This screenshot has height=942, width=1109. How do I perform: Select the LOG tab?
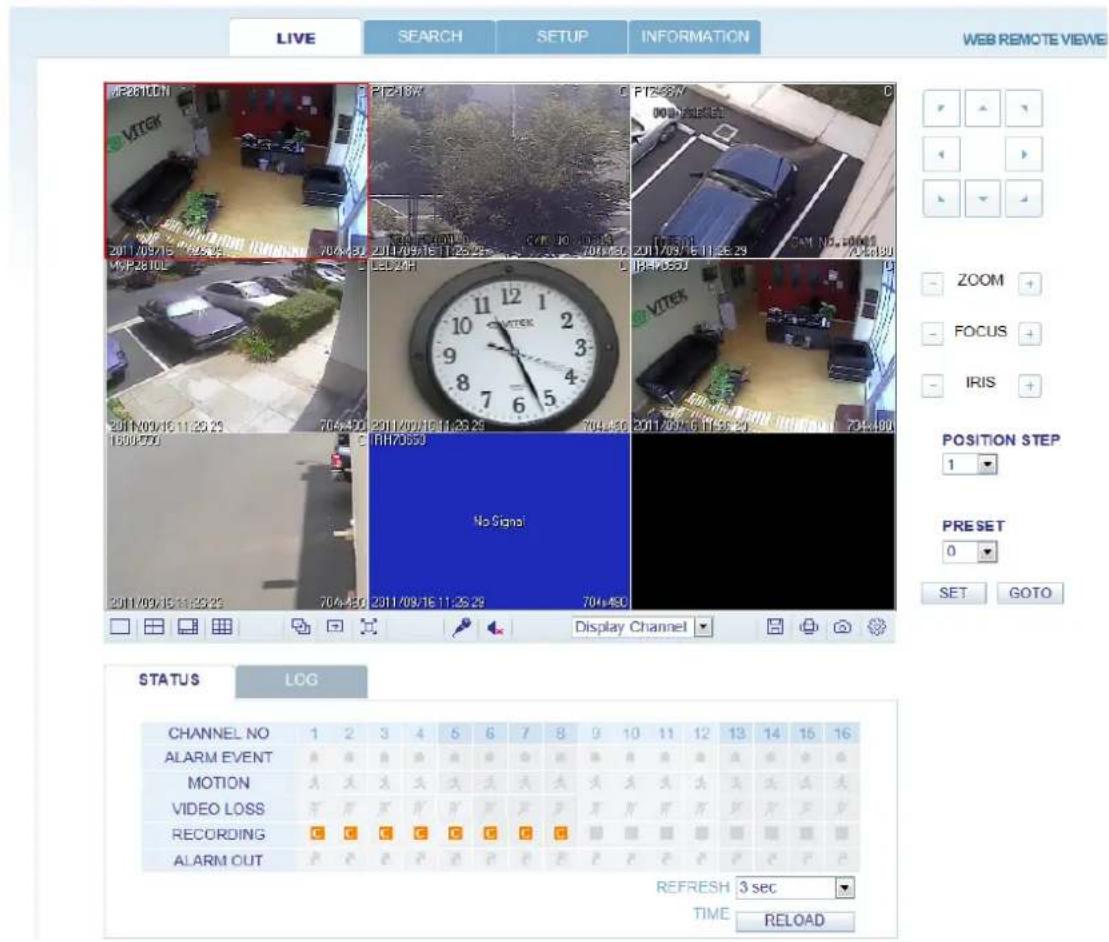(x=301, y=681)
